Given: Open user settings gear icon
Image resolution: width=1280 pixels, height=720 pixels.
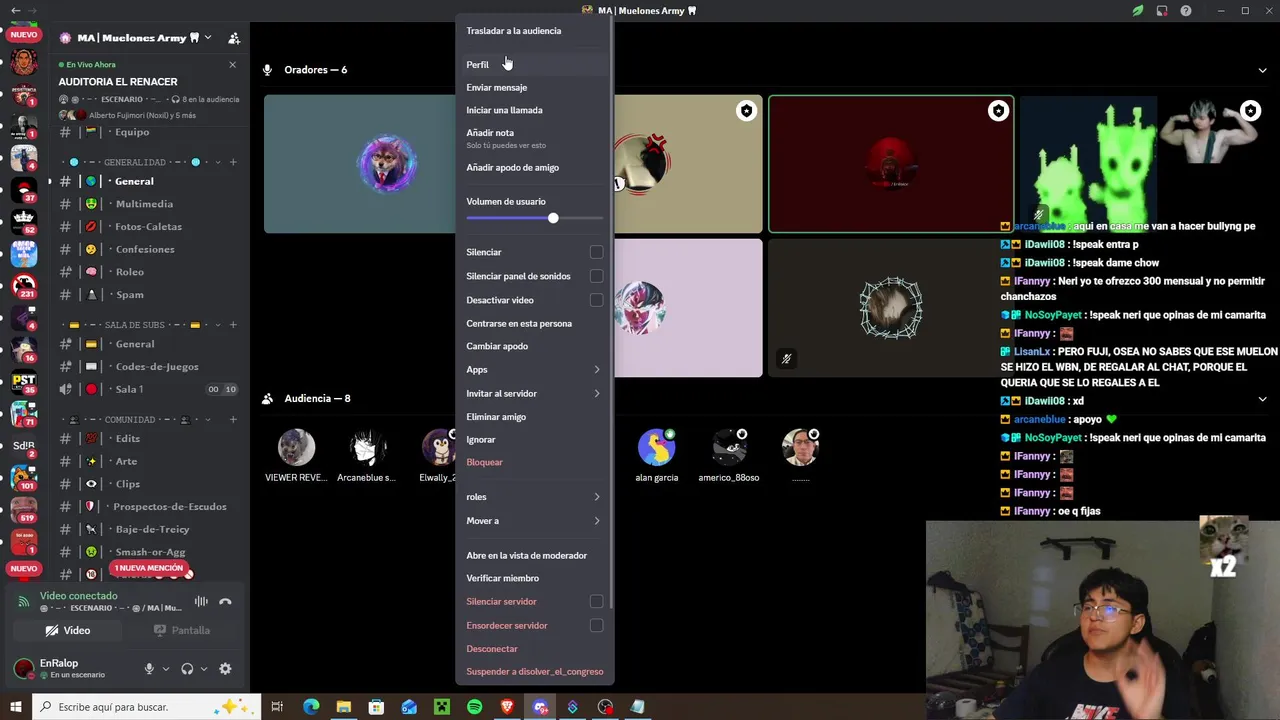Looking at the screenshot, I should tap(225, 669).
